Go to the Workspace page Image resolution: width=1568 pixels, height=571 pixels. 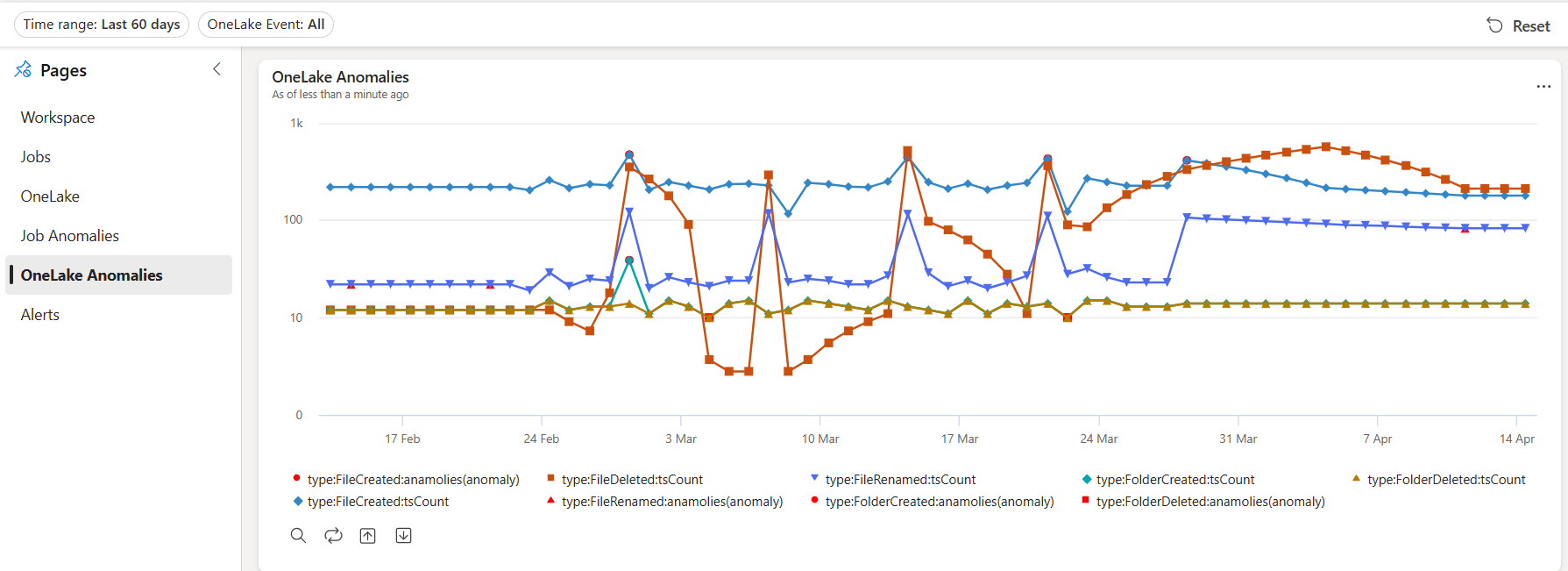58,118
